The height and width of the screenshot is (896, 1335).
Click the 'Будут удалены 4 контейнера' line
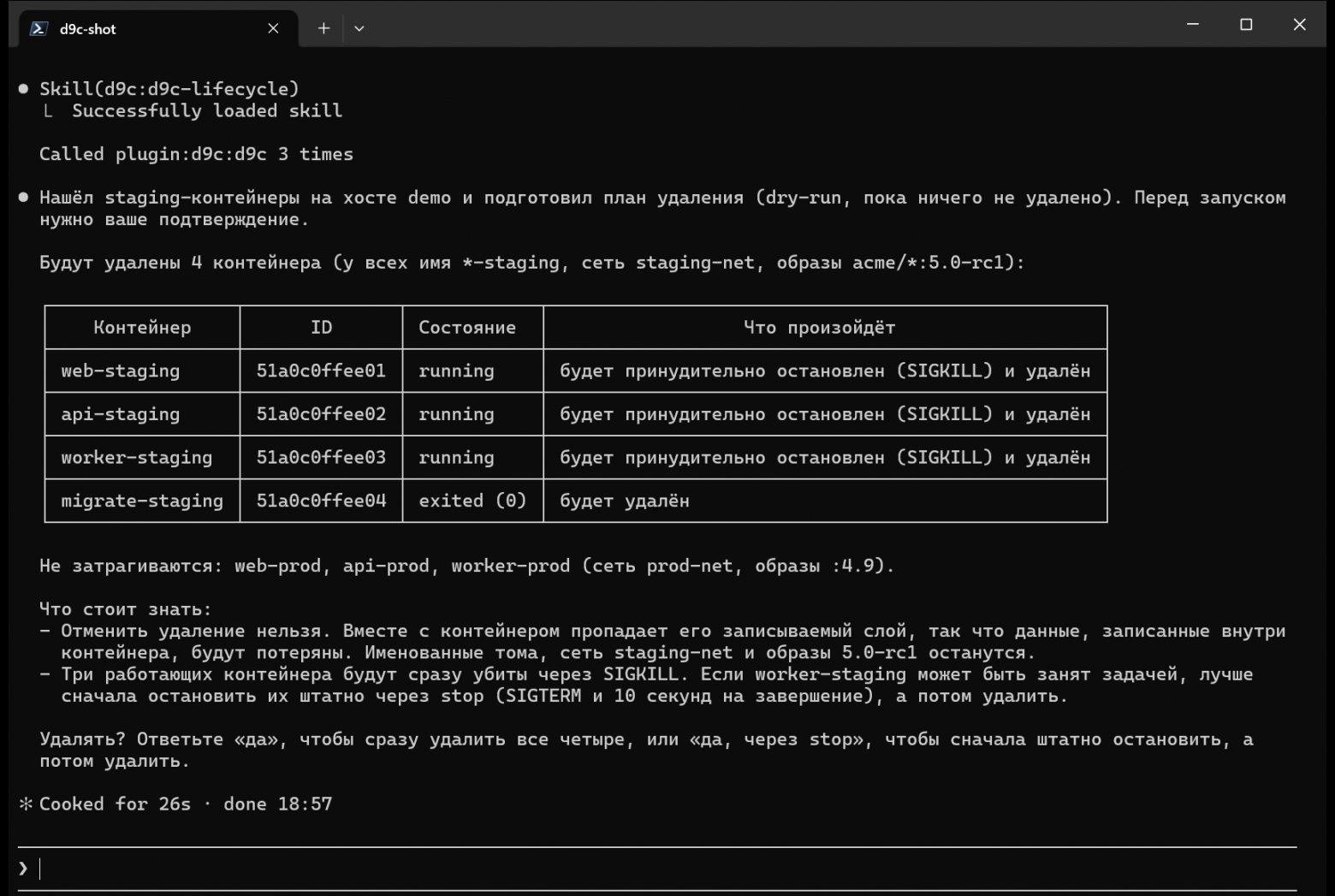coord(531,262)
